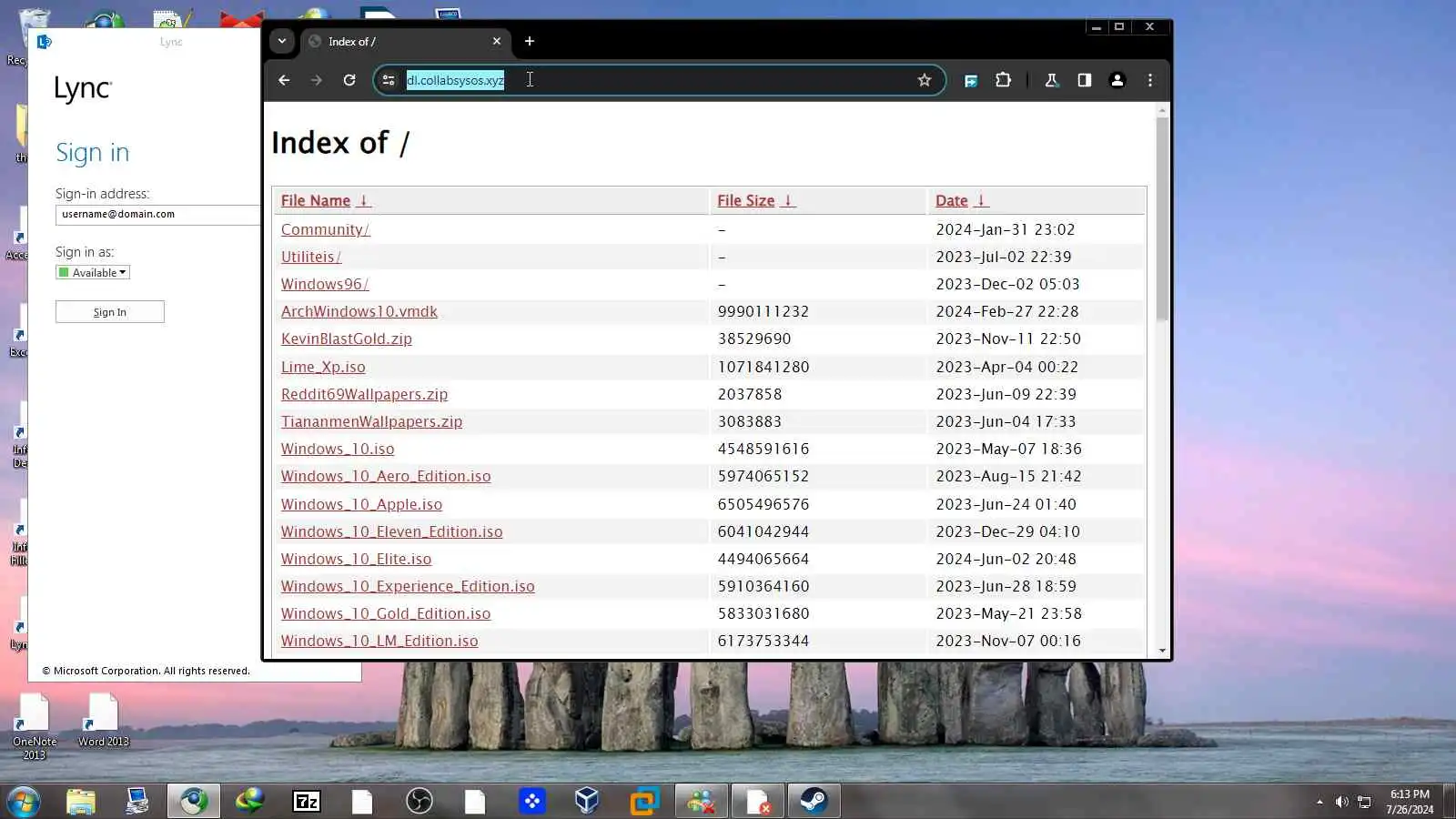This screenshot has height=819, width=1456.
Task: Open 7-Zip from the taskbar
Action: [x=307, y=802]
